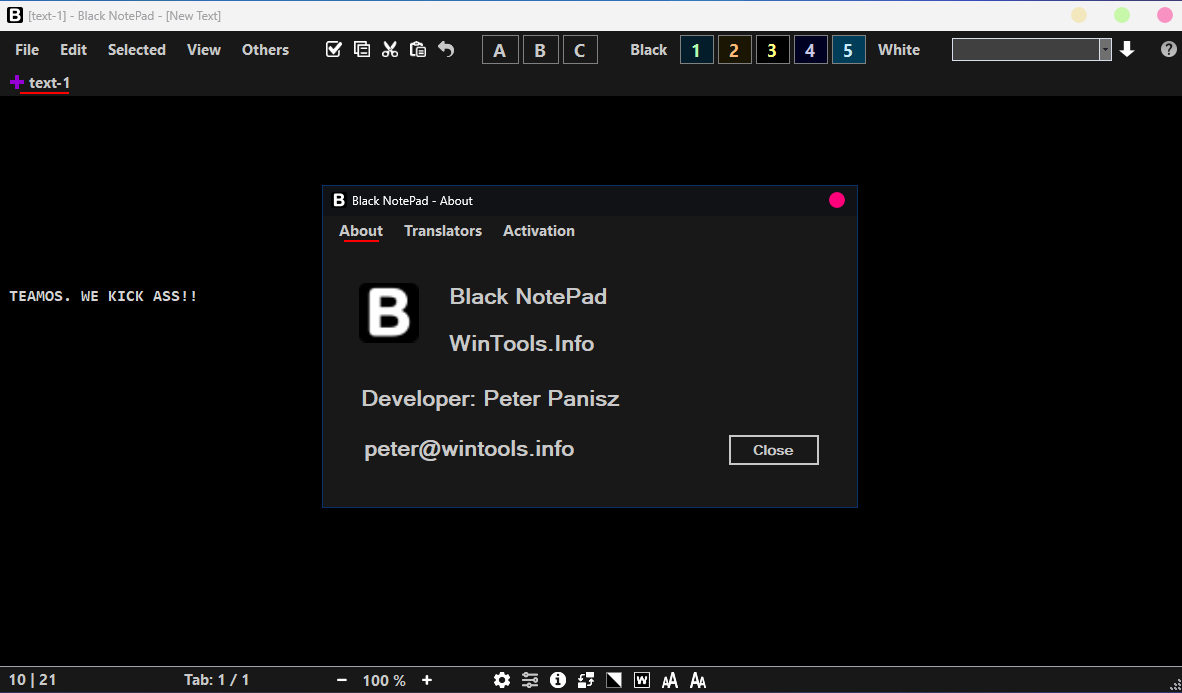This screenshot has height=693, width=1182.
Task: Click the uppercase AA icon
Action: click(669, 681)
